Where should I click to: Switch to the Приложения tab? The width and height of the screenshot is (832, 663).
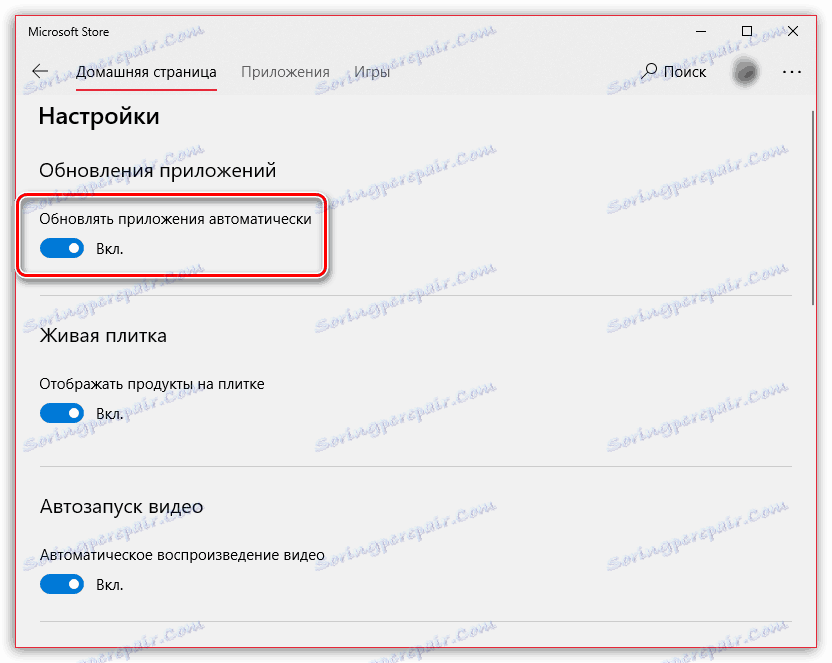[x=284, y=71]
